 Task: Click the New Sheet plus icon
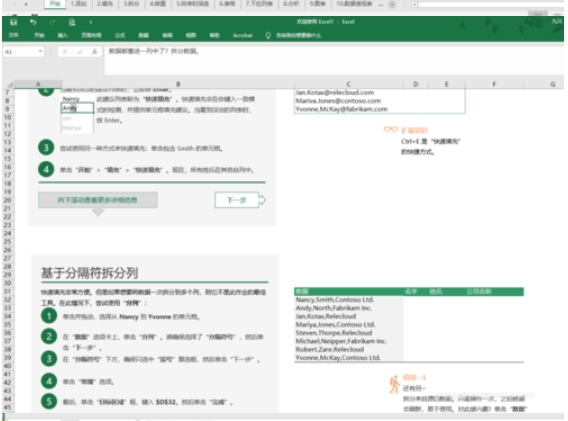pyautogui.click(x=392, y=4)
